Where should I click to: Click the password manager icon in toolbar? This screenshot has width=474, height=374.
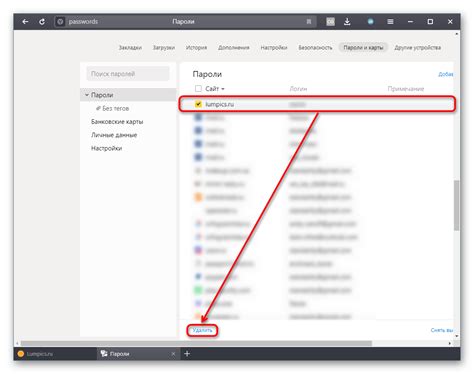point(330,22)
